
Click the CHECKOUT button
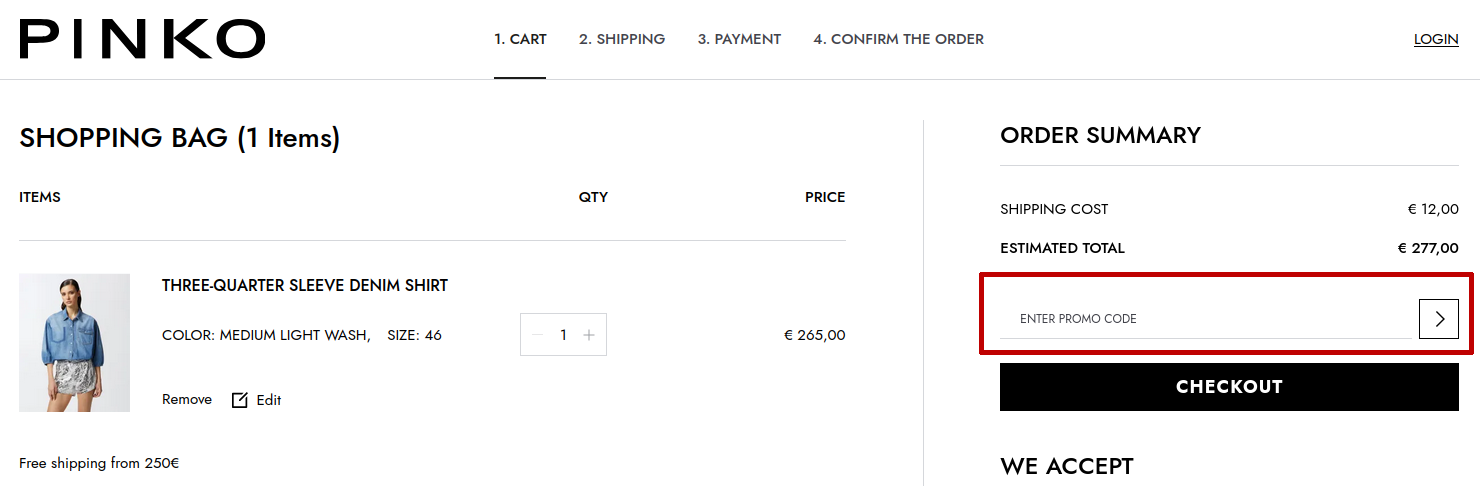point(1229,387)
